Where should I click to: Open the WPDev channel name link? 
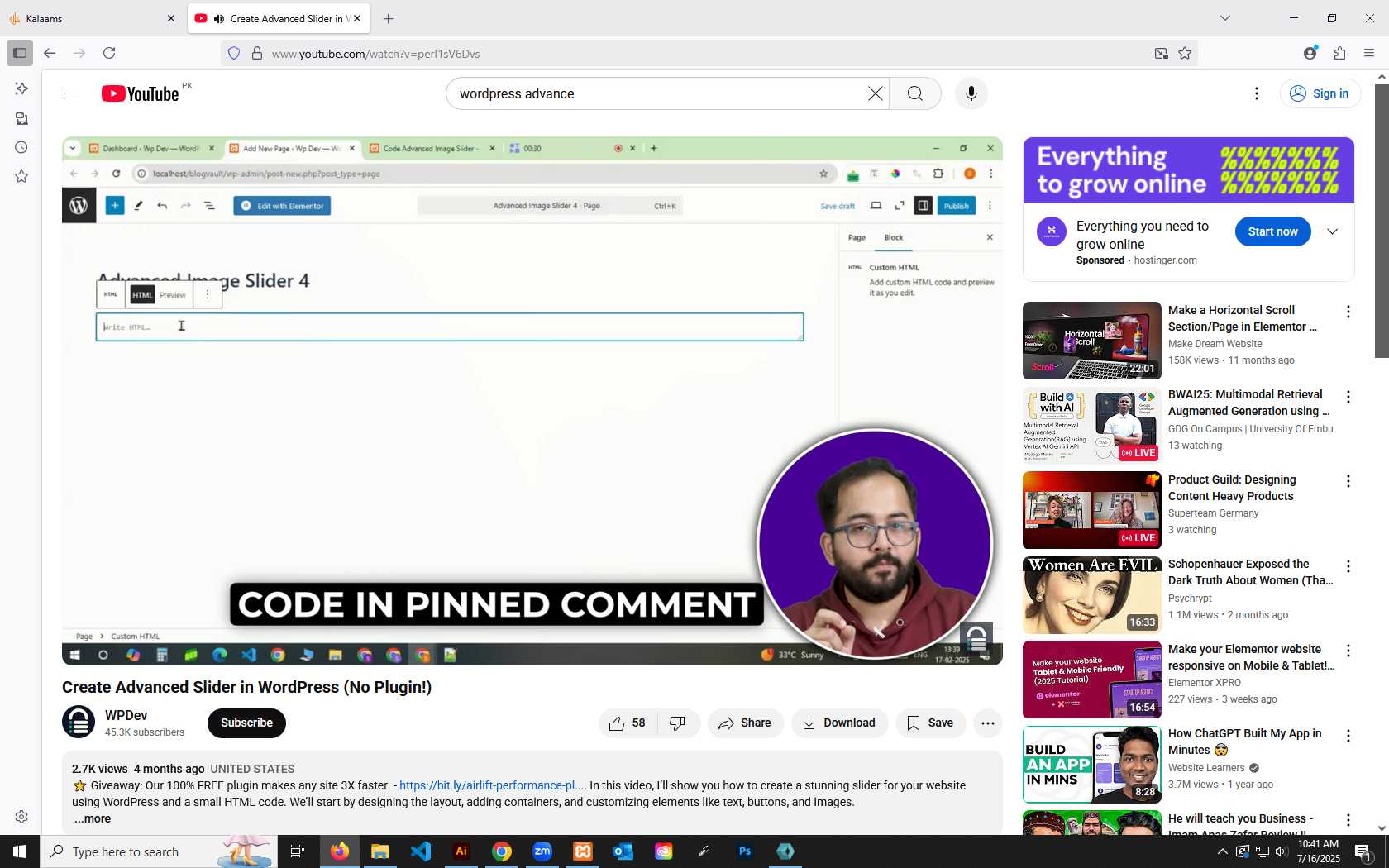pos(126,715)
